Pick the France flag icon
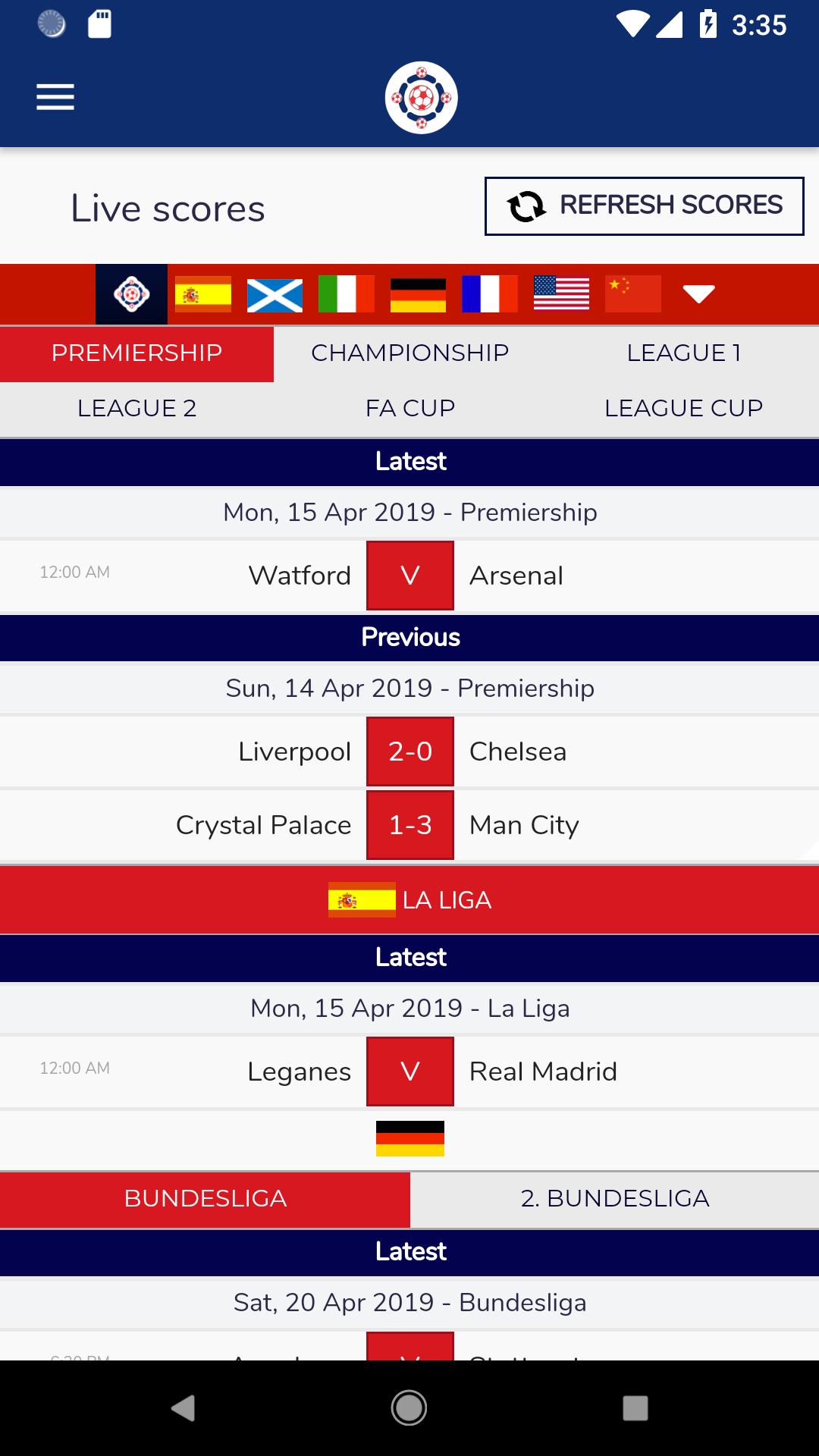819x1456 pixels. pos(490,294)
